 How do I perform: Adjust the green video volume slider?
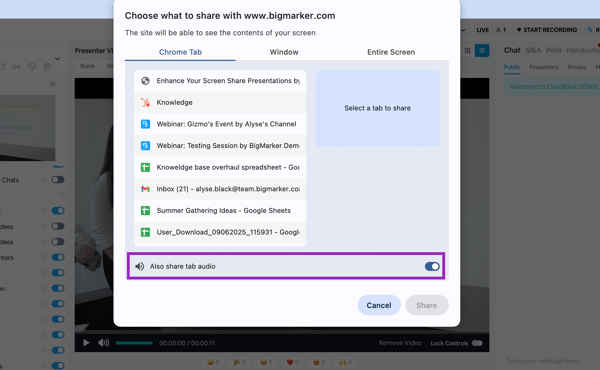point(134,343)
